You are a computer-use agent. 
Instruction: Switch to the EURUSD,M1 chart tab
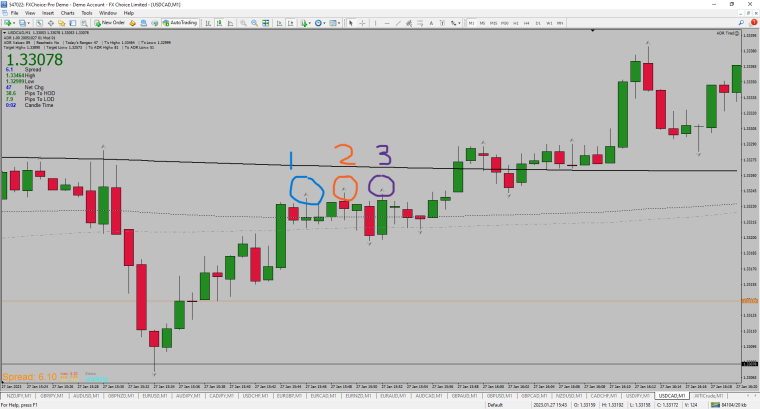(x=155, y=396)
